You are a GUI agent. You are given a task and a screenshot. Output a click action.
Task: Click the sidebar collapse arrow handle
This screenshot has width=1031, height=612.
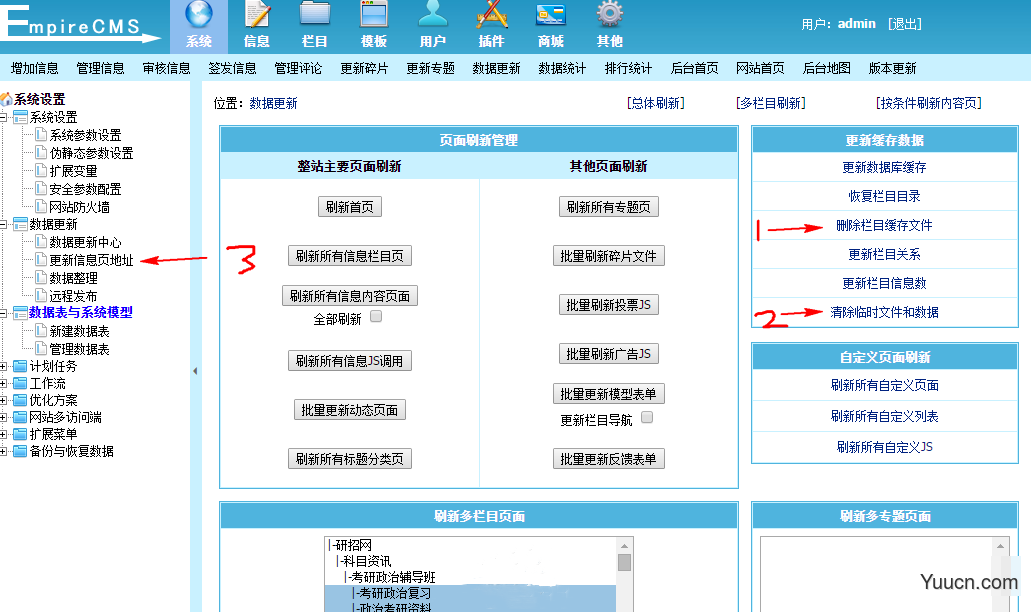point(195,371)
